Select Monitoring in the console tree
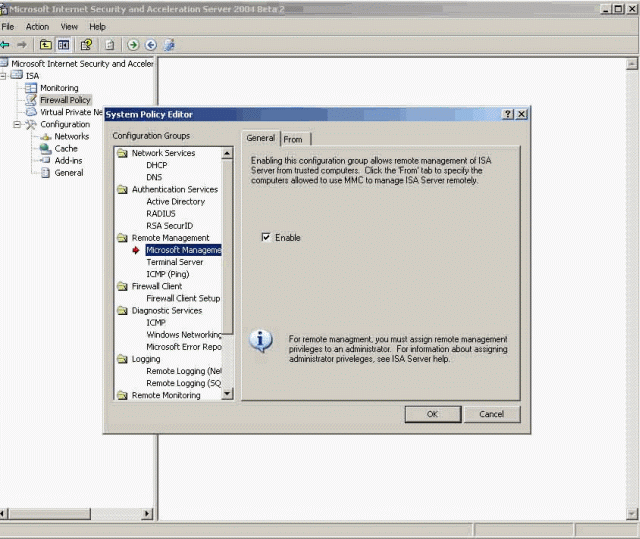 tap(58, 88)
